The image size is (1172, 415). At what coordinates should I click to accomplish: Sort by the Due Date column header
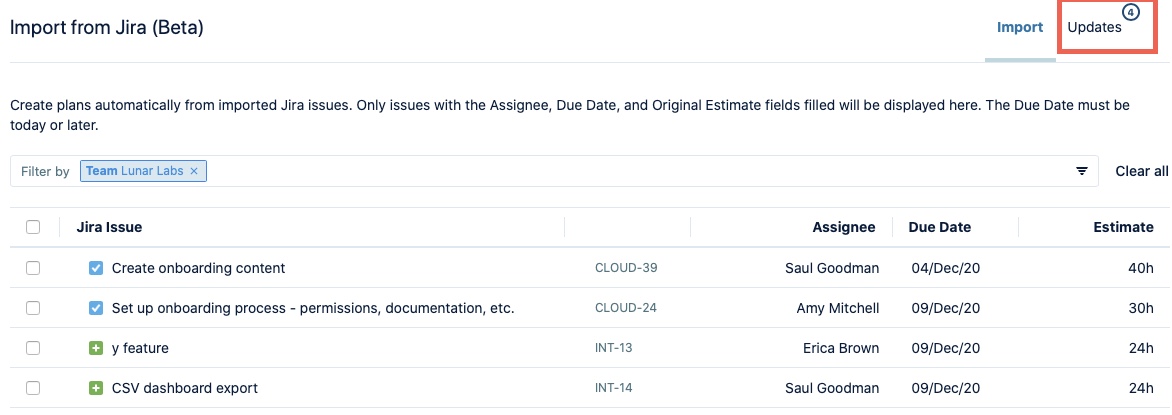[939, 227]
